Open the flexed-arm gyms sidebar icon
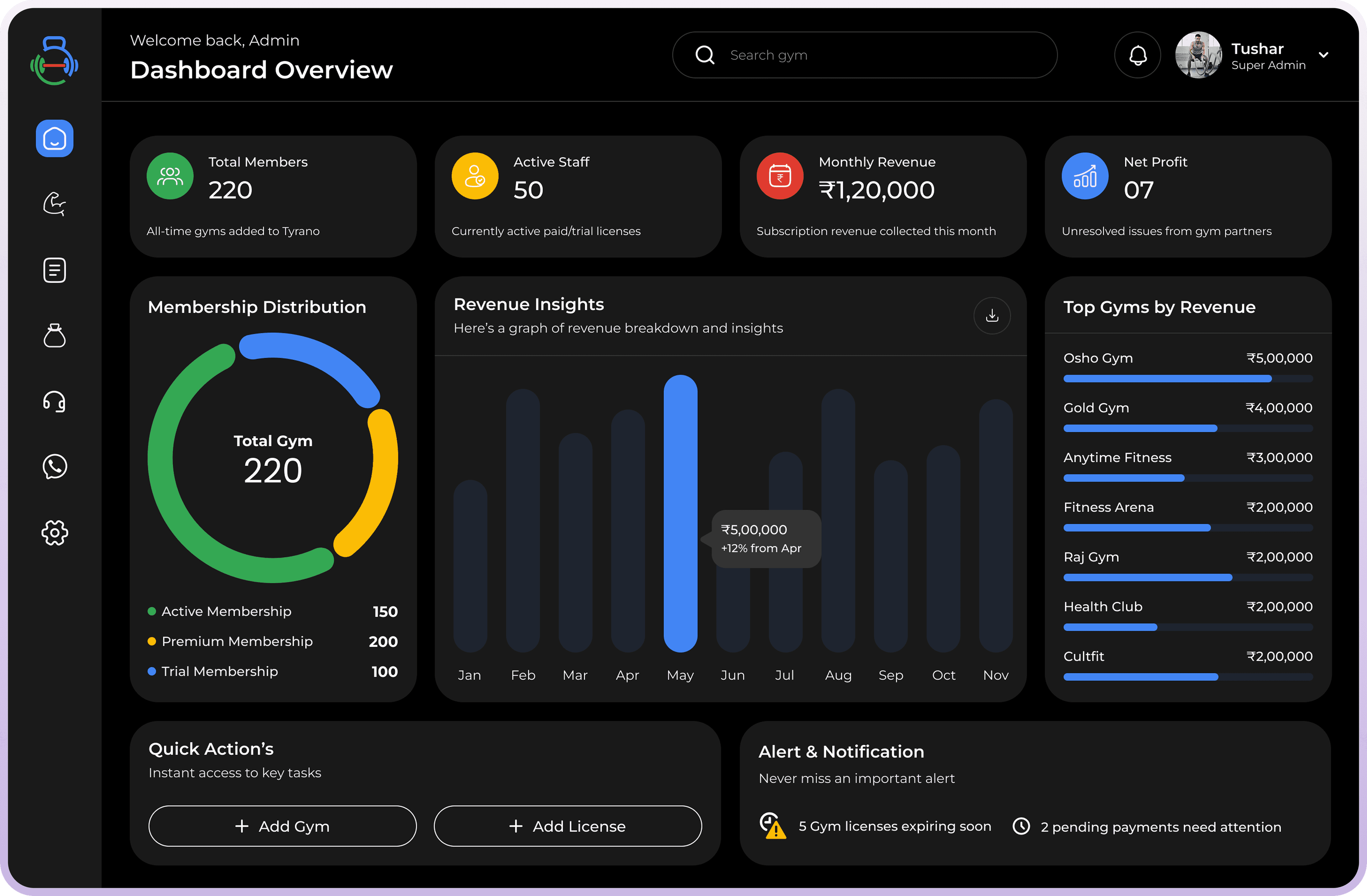1367x896 pixels. [54, 204]
